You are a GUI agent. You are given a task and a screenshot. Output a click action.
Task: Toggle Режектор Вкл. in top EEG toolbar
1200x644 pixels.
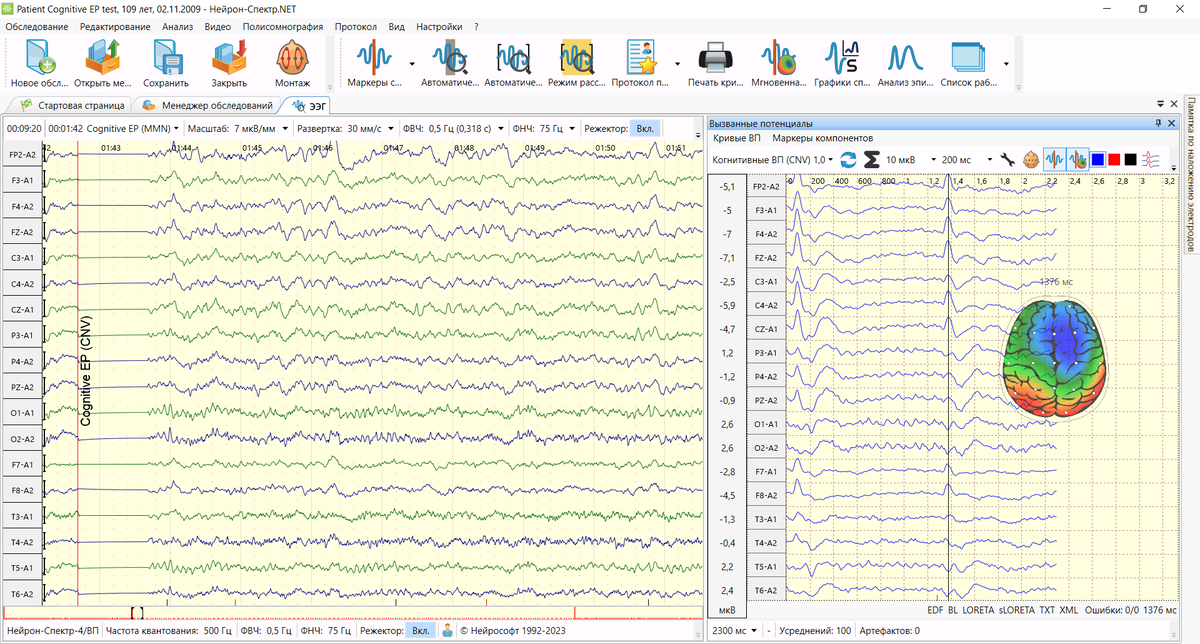click(x=646, y=129)
